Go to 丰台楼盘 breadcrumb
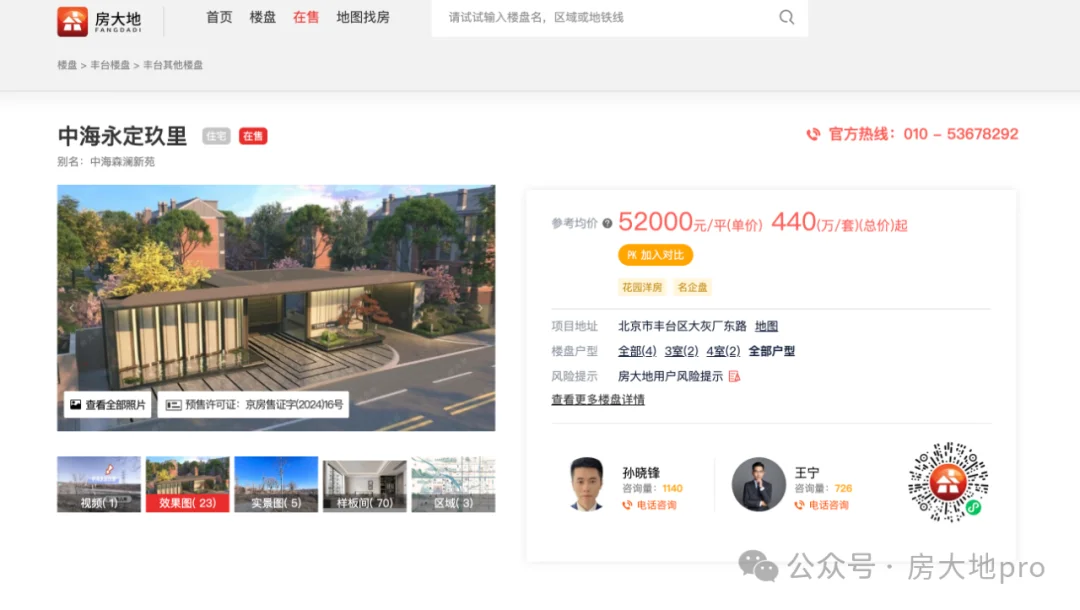The image size is (1080, 610). pos(110,65)
